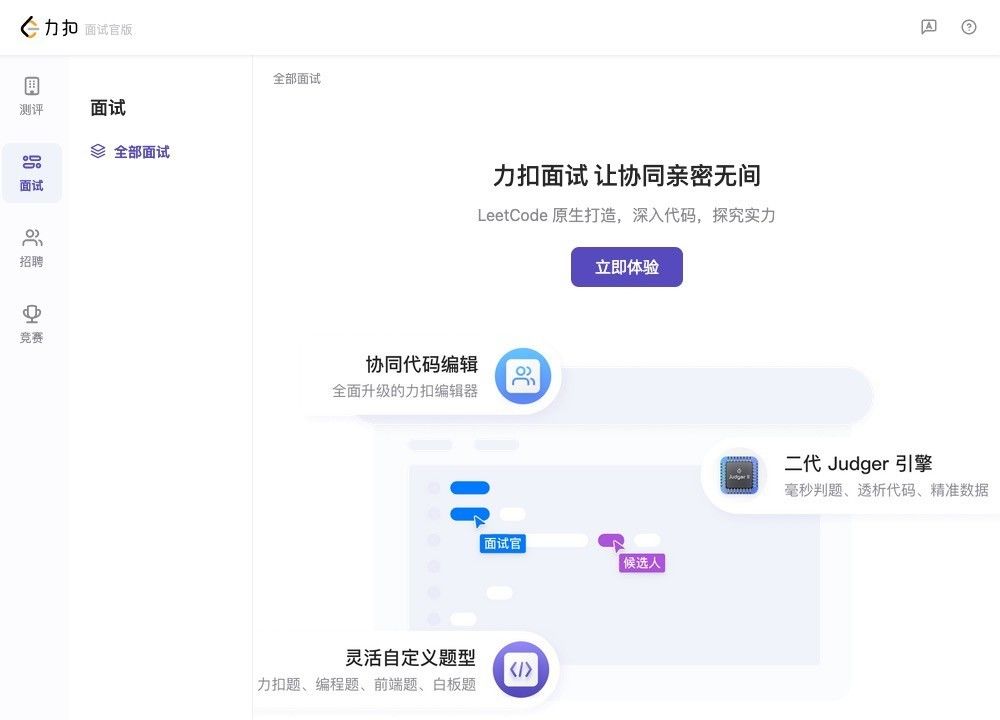The height and width of the screenshot is (720, 1000).
Task: Open the language switch icon
Action: coord(929,27)
